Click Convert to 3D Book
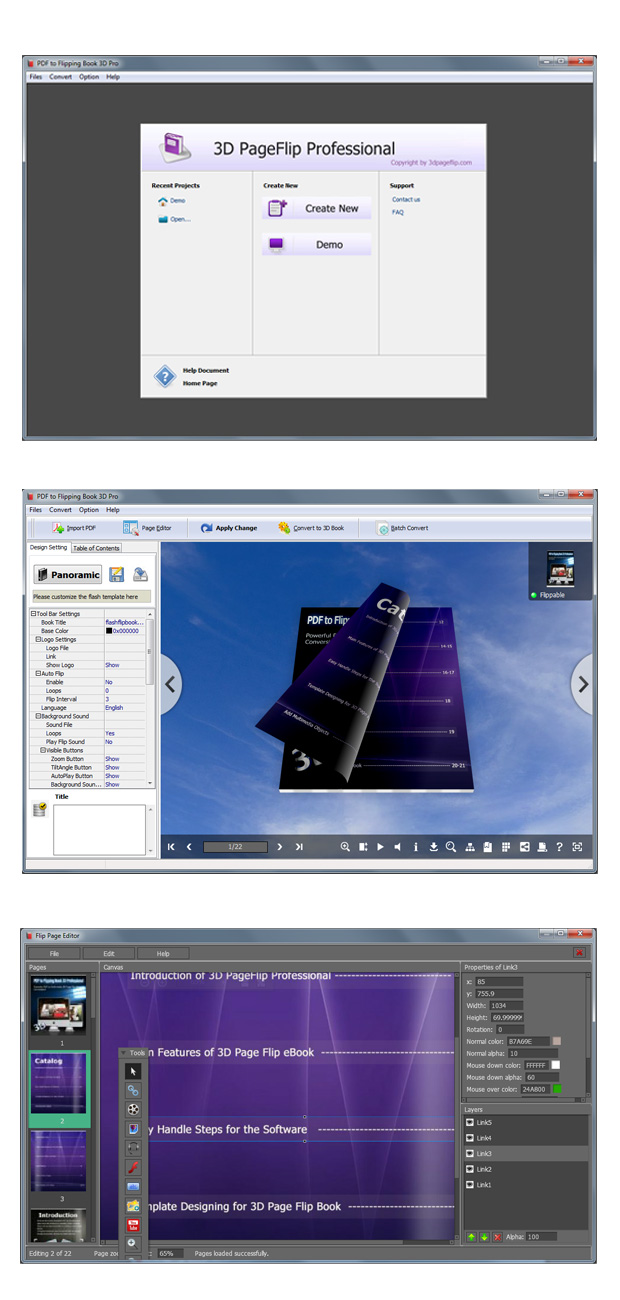 (x=311, y=528)
